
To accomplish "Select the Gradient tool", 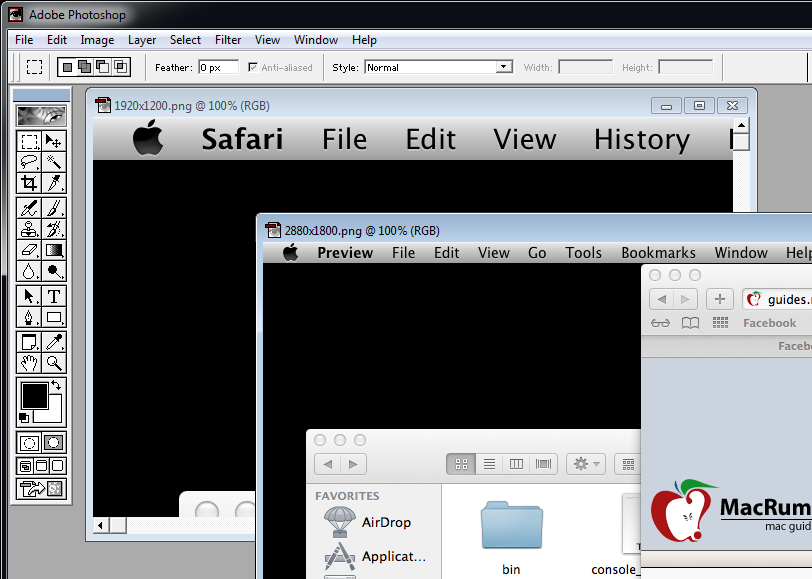I will point(54,250).
